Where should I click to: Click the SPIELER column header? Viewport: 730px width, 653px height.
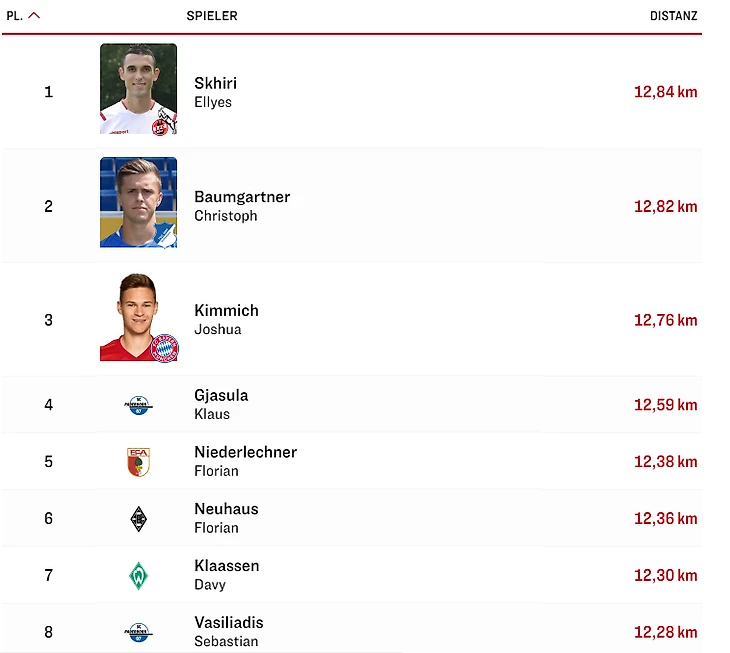(212, 16)
